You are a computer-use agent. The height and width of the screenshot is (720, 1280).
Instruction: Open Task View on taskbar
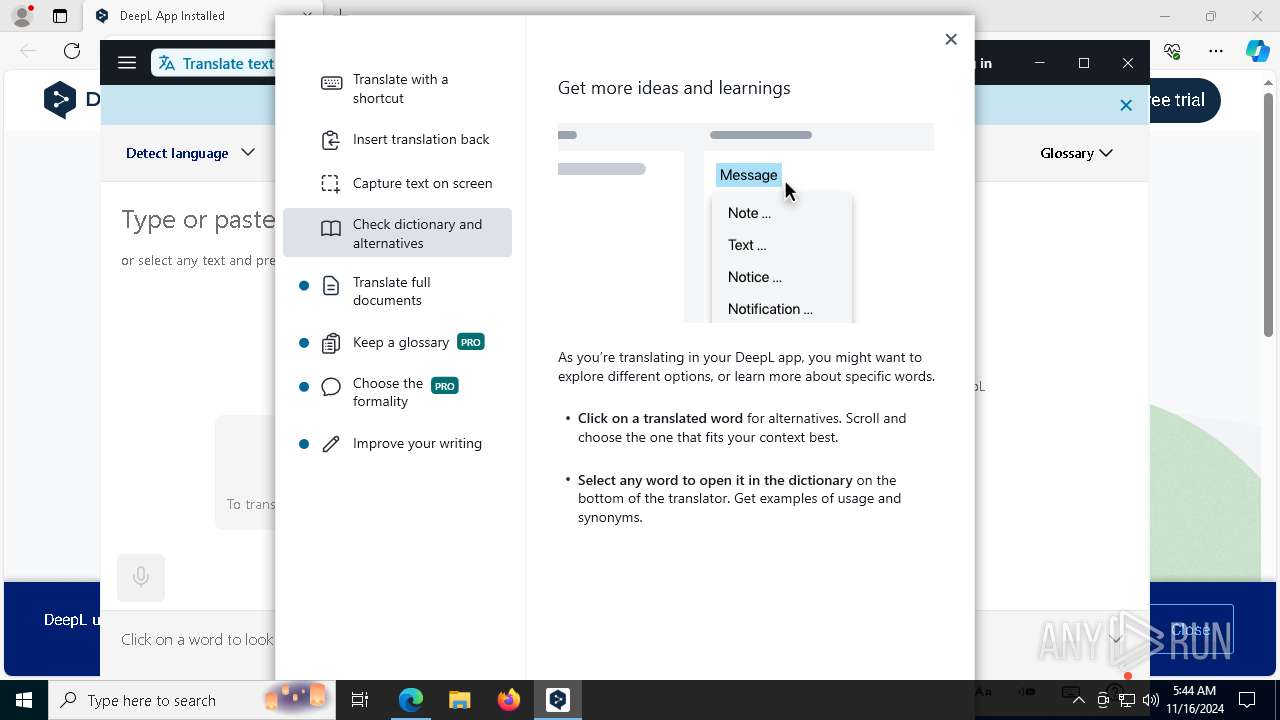(x=360, y=700)
